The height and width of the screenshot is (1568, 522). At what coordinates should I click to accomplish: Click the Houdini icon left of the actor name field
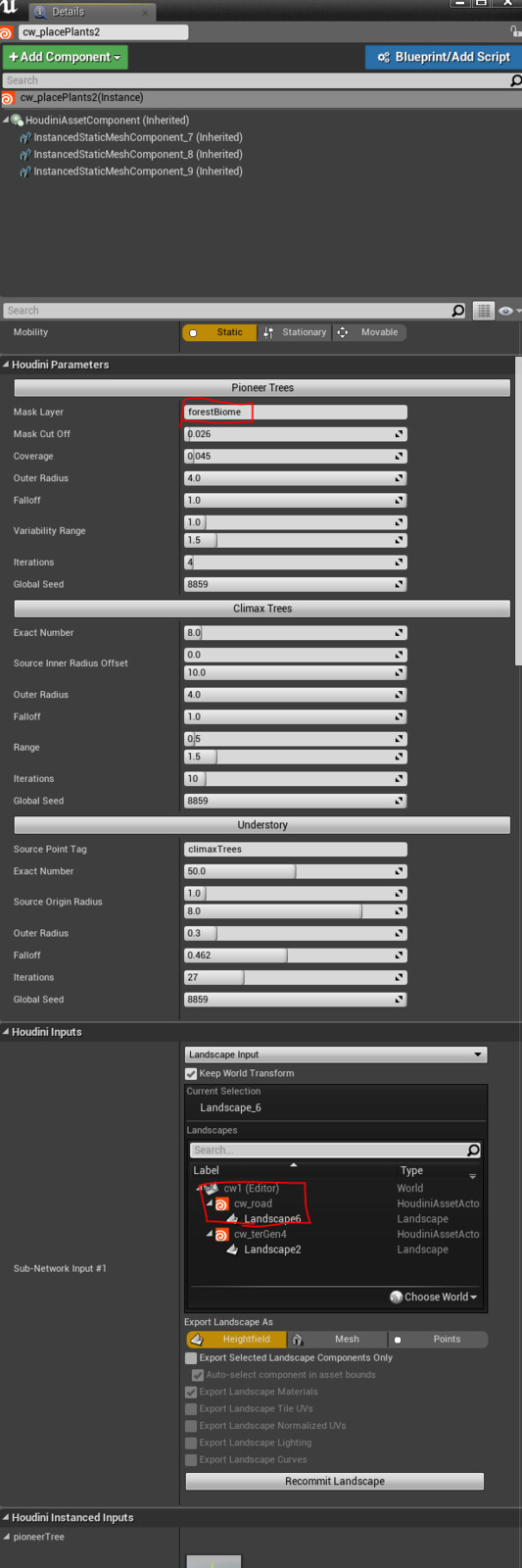(x=6, y=32)
